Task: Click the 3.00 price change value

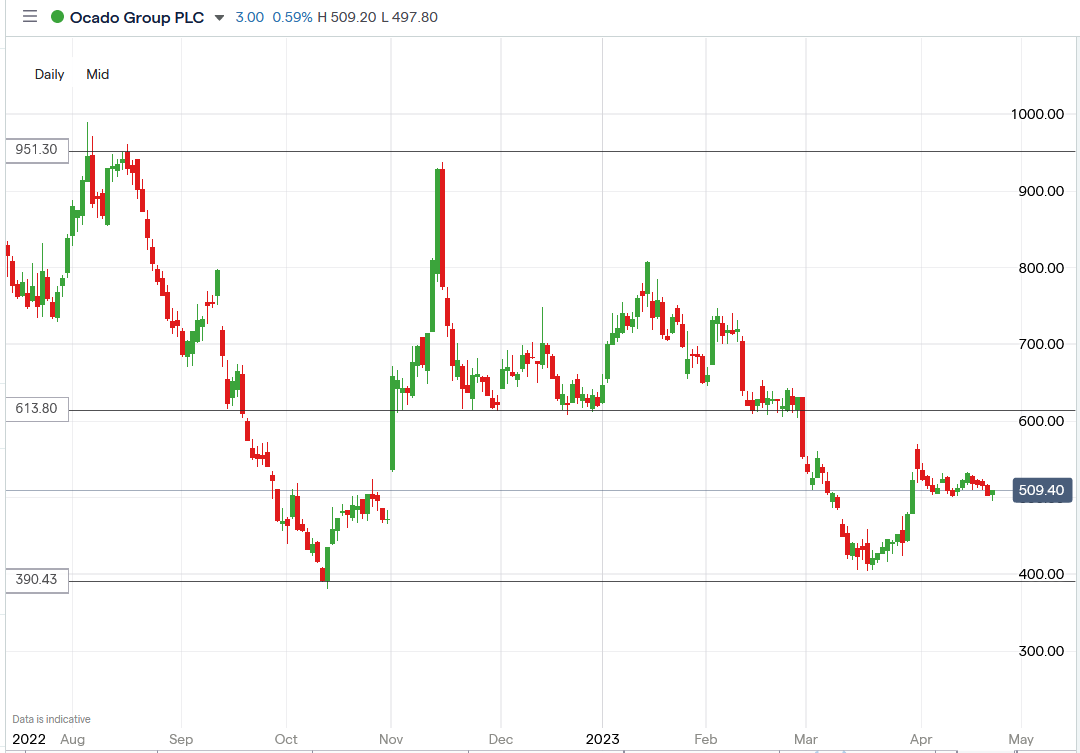Action: (x=250, y=17)
